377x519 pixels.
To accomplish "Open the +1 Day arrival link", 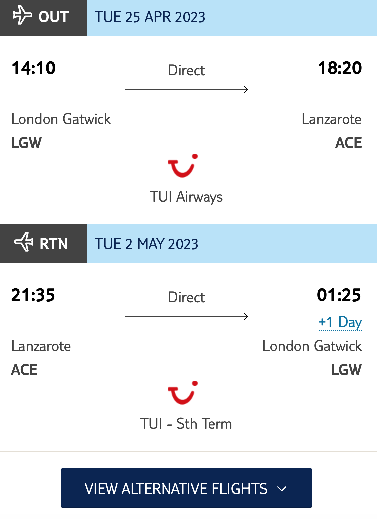I will coord(340,323).
